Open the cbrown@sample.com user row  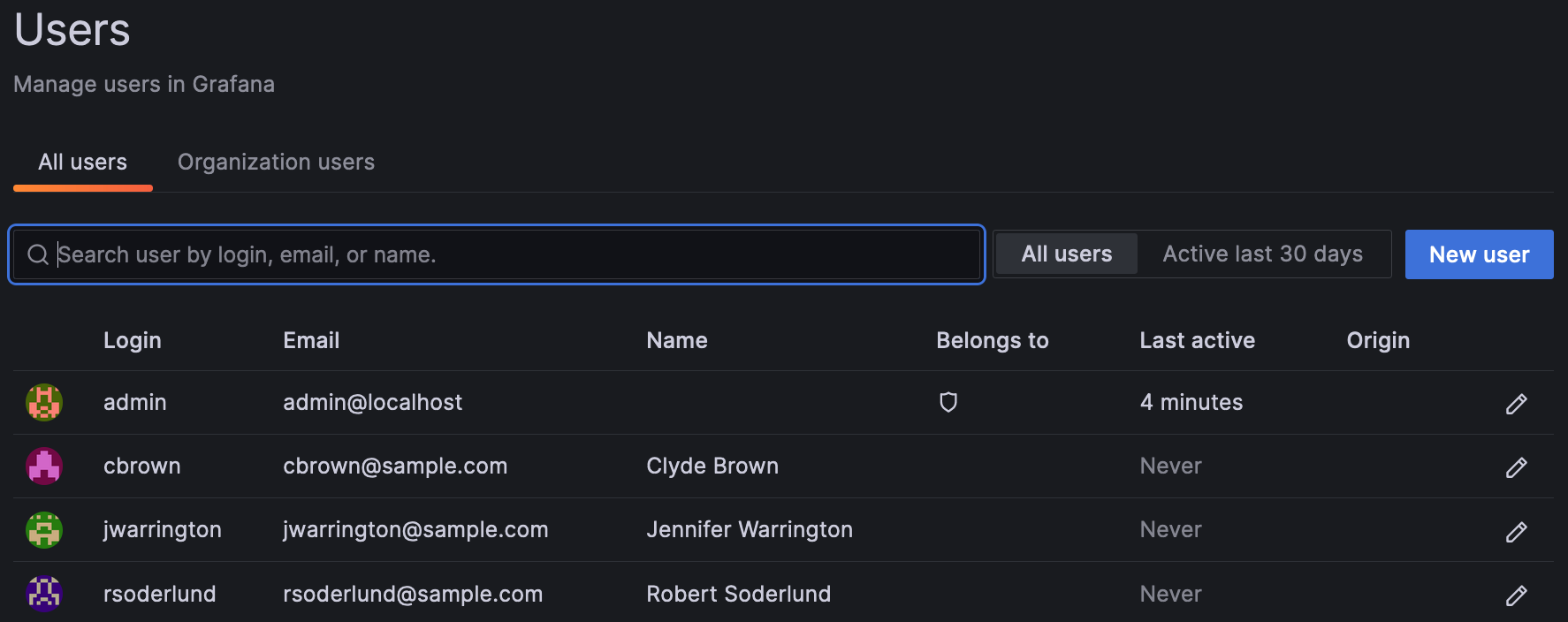[395, 466]
